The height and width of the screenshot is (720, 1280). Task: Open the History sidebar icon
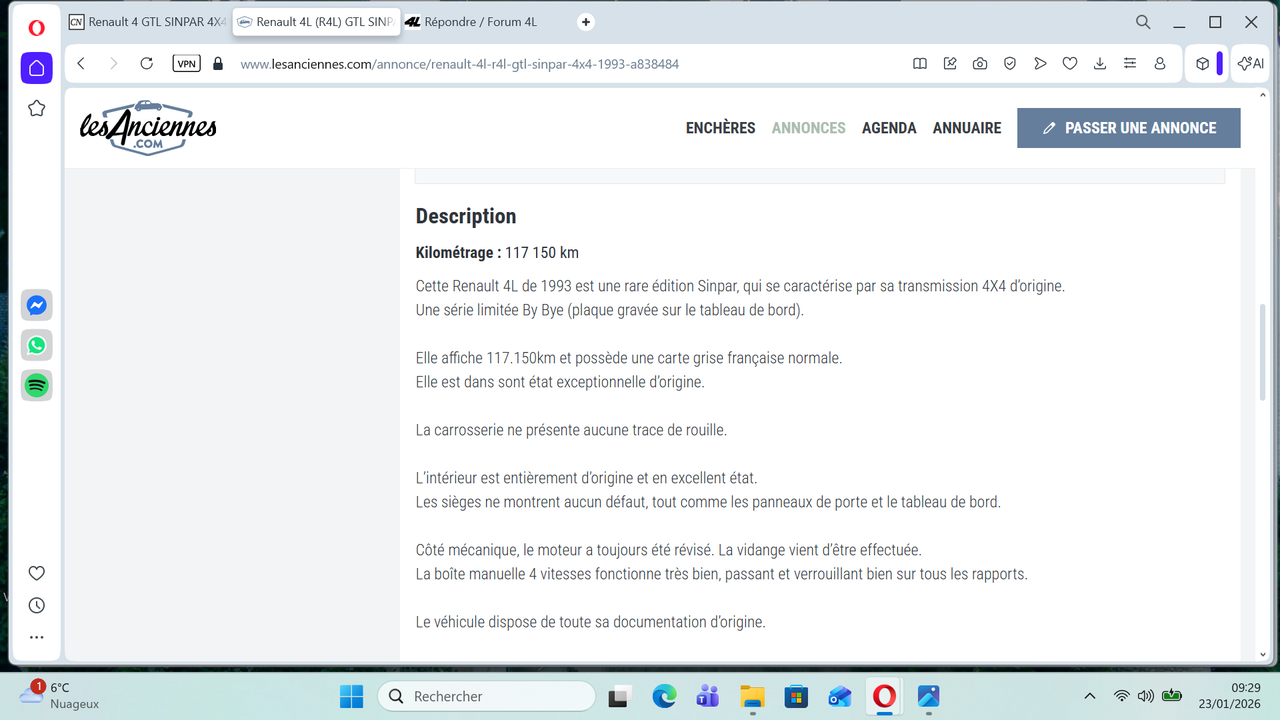point(36,604)
